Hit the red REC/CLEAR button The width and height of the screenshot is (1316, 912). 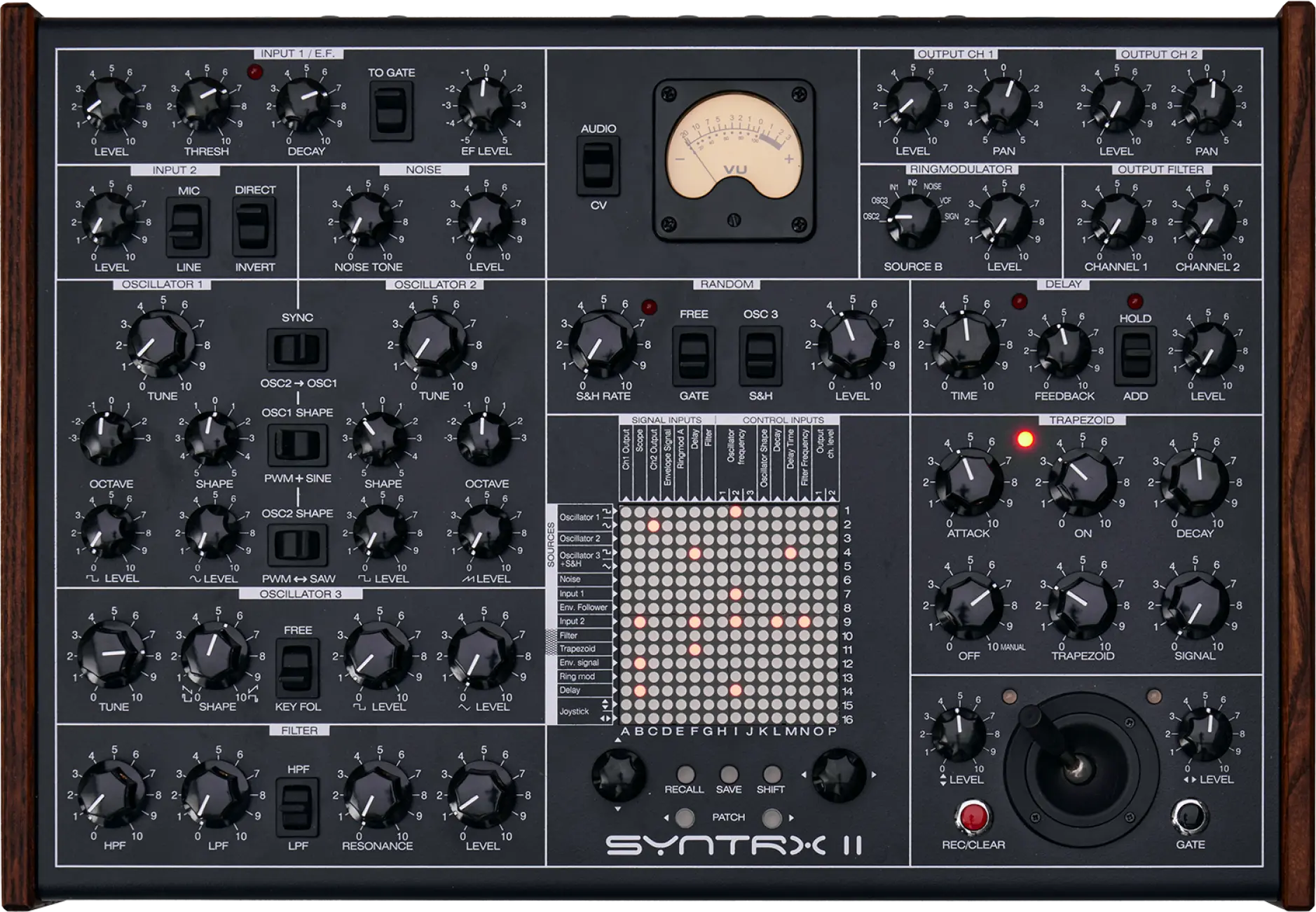click(x=973, y=817)
